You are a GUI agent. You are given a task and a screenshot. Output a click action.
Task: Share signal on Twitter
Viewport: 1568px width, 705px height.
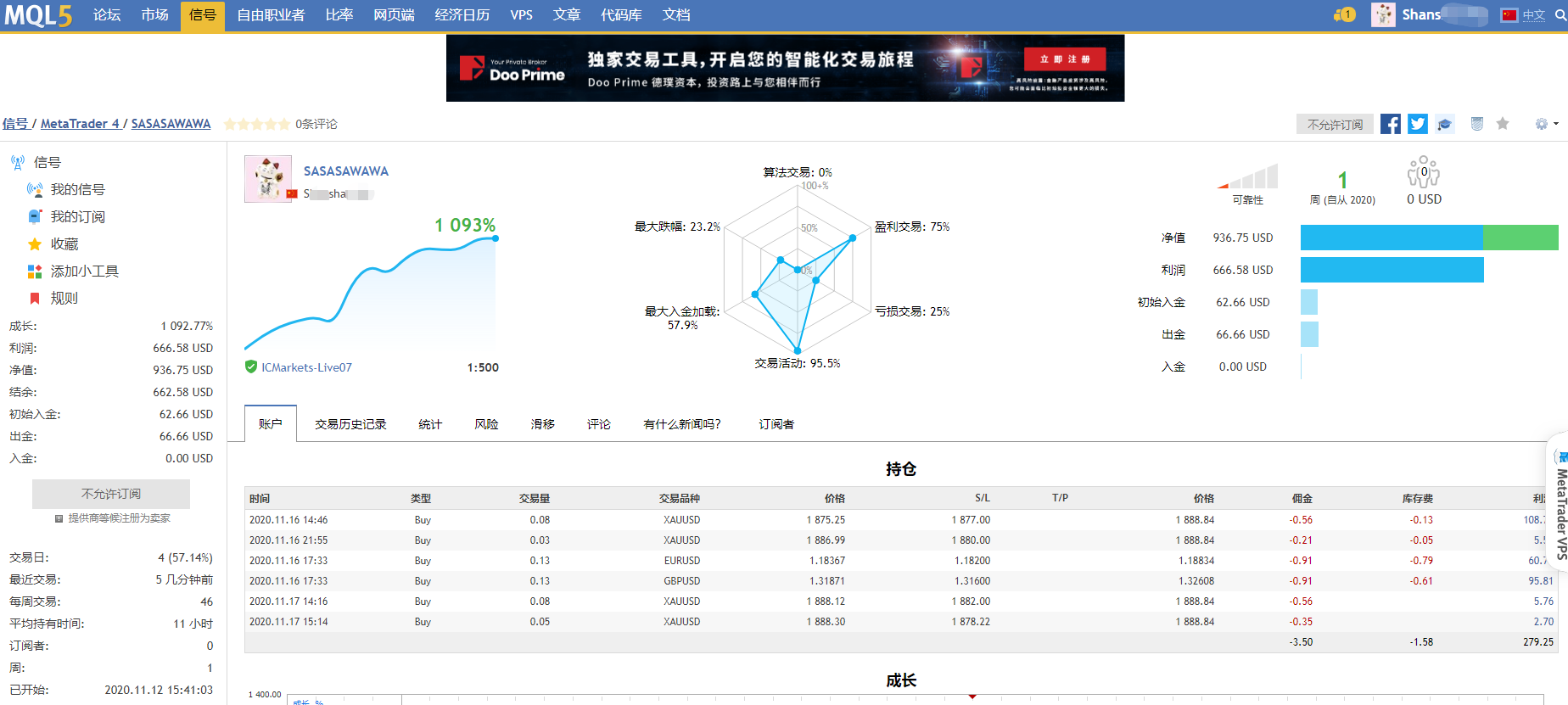tap(1418, 124)
